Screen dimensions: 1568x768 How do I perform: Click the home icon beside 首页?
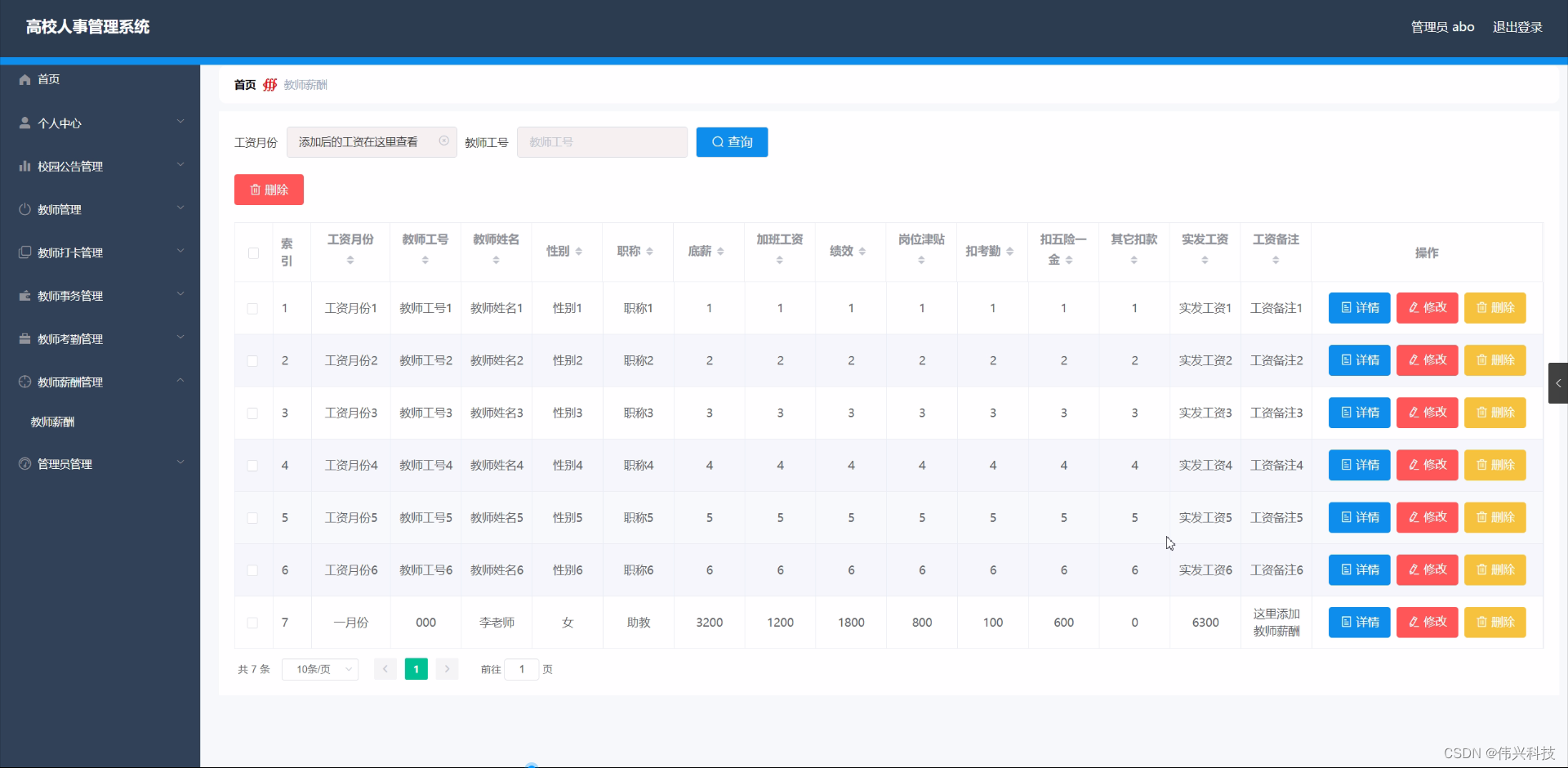tap(24, 79)
